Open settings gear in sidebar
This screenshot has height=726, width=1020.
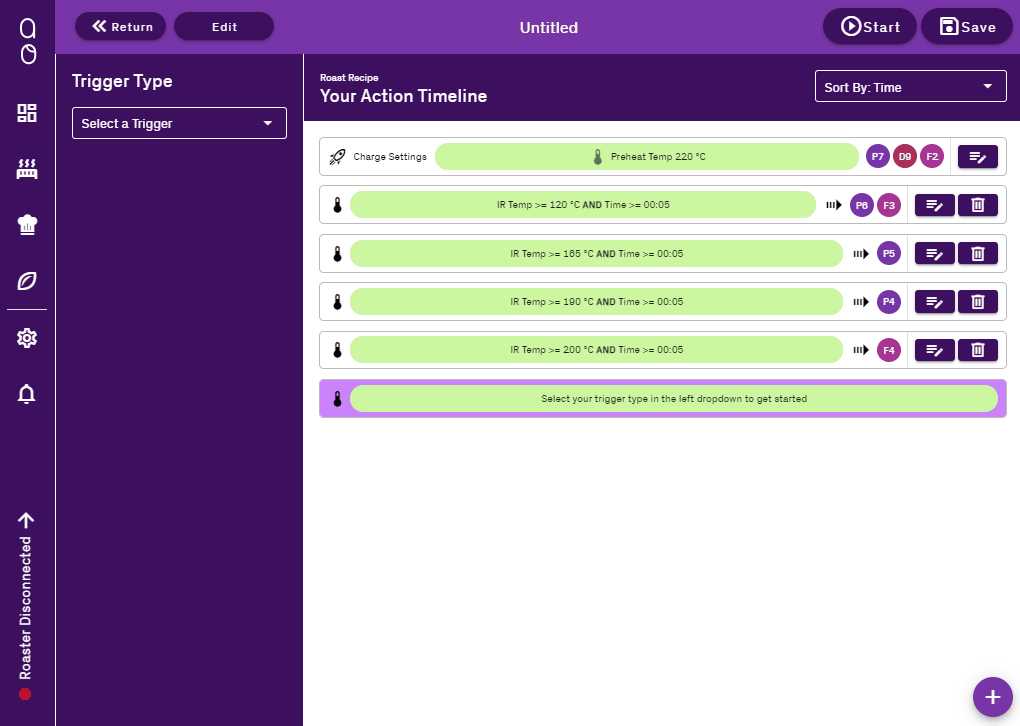27,339
